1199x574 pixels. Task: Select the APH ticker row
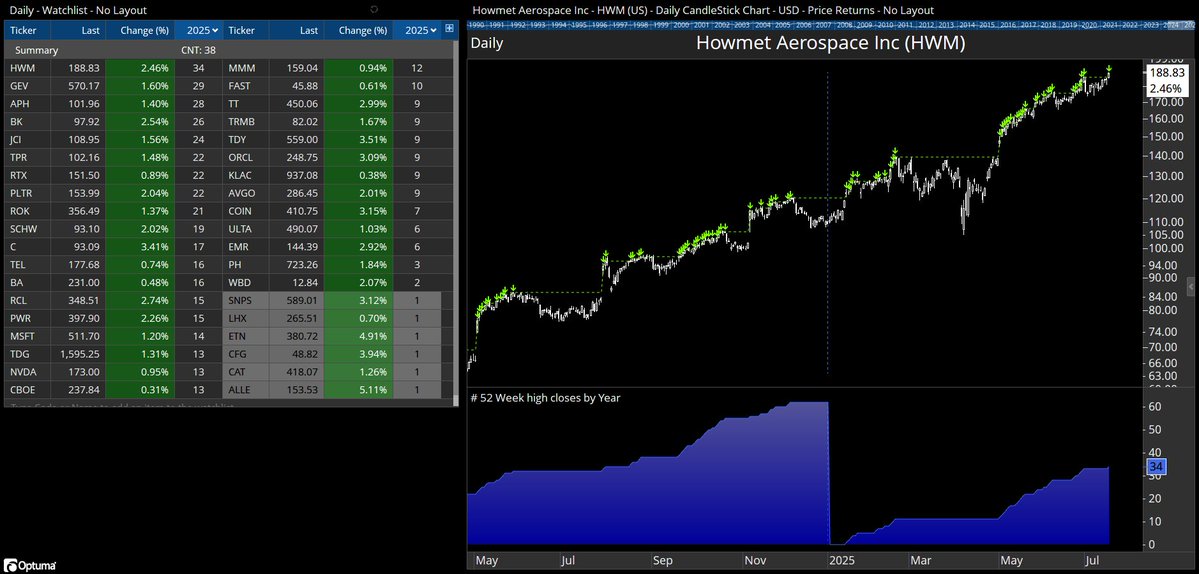click(112, 104)
